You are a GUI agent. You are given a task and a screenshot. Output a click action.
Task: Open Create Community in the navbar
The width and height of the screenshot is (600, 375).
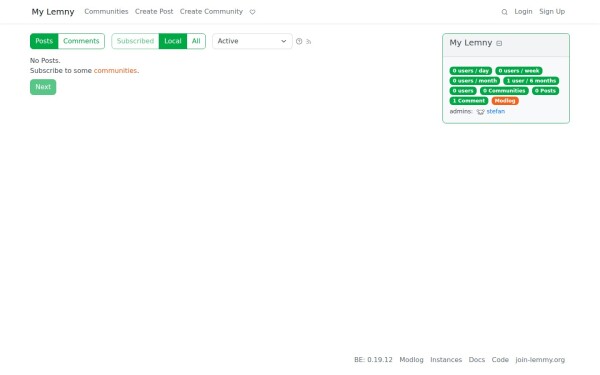tap(211, 11)
